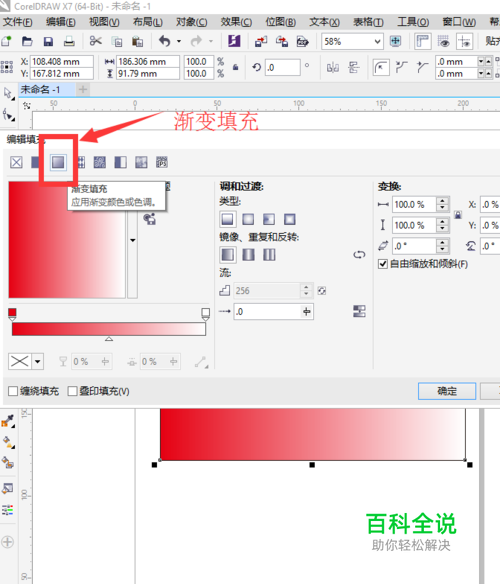This screenshot has width=500, height=584.
Task: Toggle the lock aspect ratio in 变换
Action: [458, 215]
